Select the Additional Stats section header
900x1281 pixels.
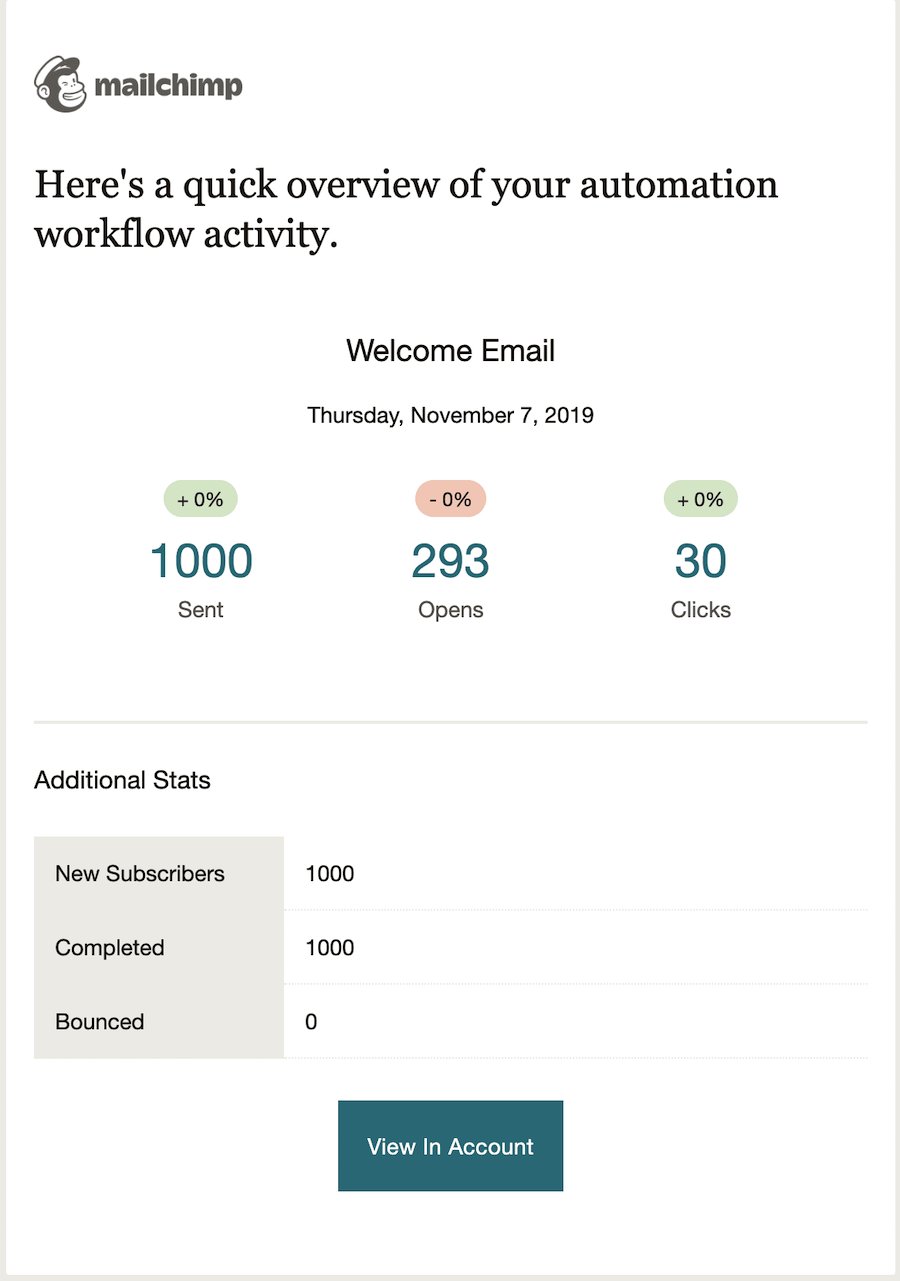(122, 780)
